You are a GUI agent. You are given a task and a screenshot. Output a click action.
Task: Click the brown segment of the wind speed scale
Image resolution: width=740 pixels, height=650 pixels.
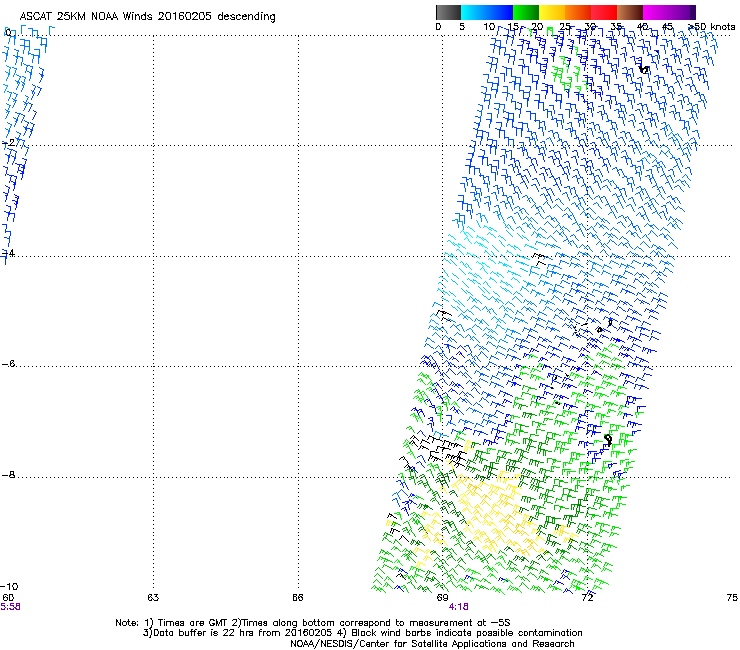click(x=630, y=12)
